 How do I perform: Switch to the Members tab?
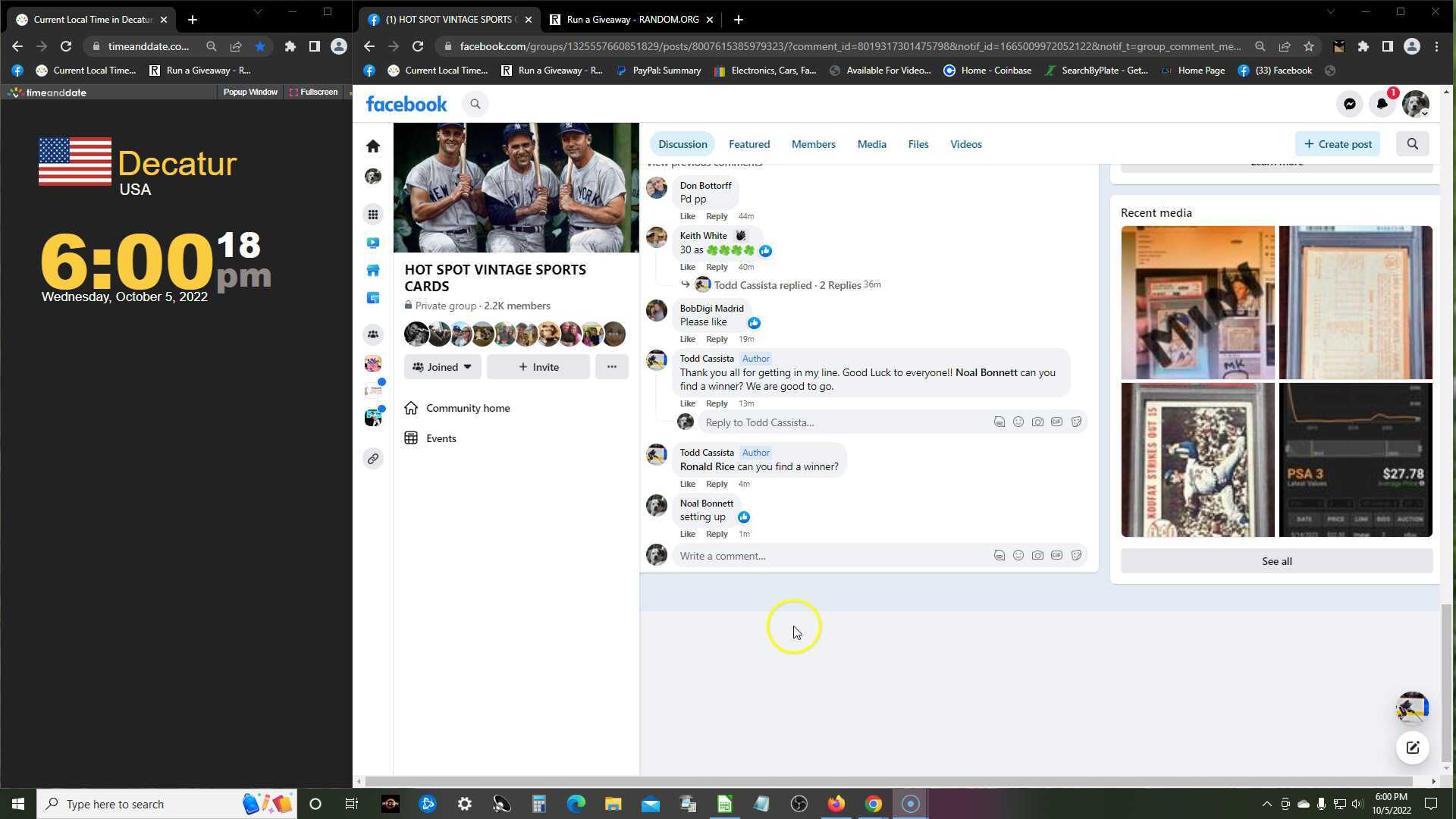click(x=813, y=144)
